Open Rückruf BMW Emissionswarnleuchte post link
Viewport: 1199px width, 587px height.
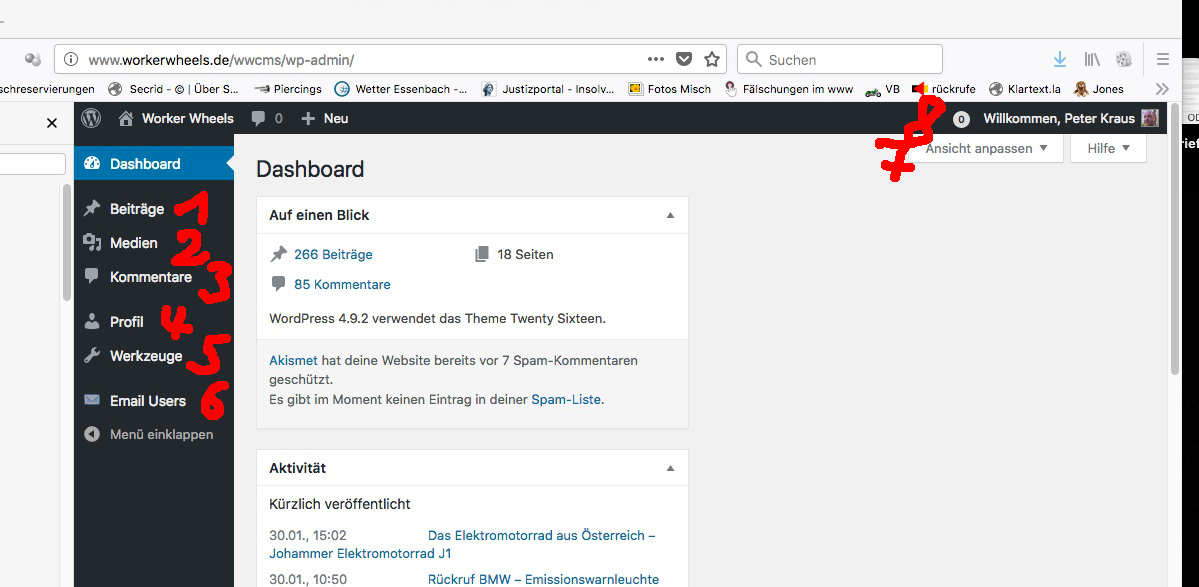click(x=543, y=579)
